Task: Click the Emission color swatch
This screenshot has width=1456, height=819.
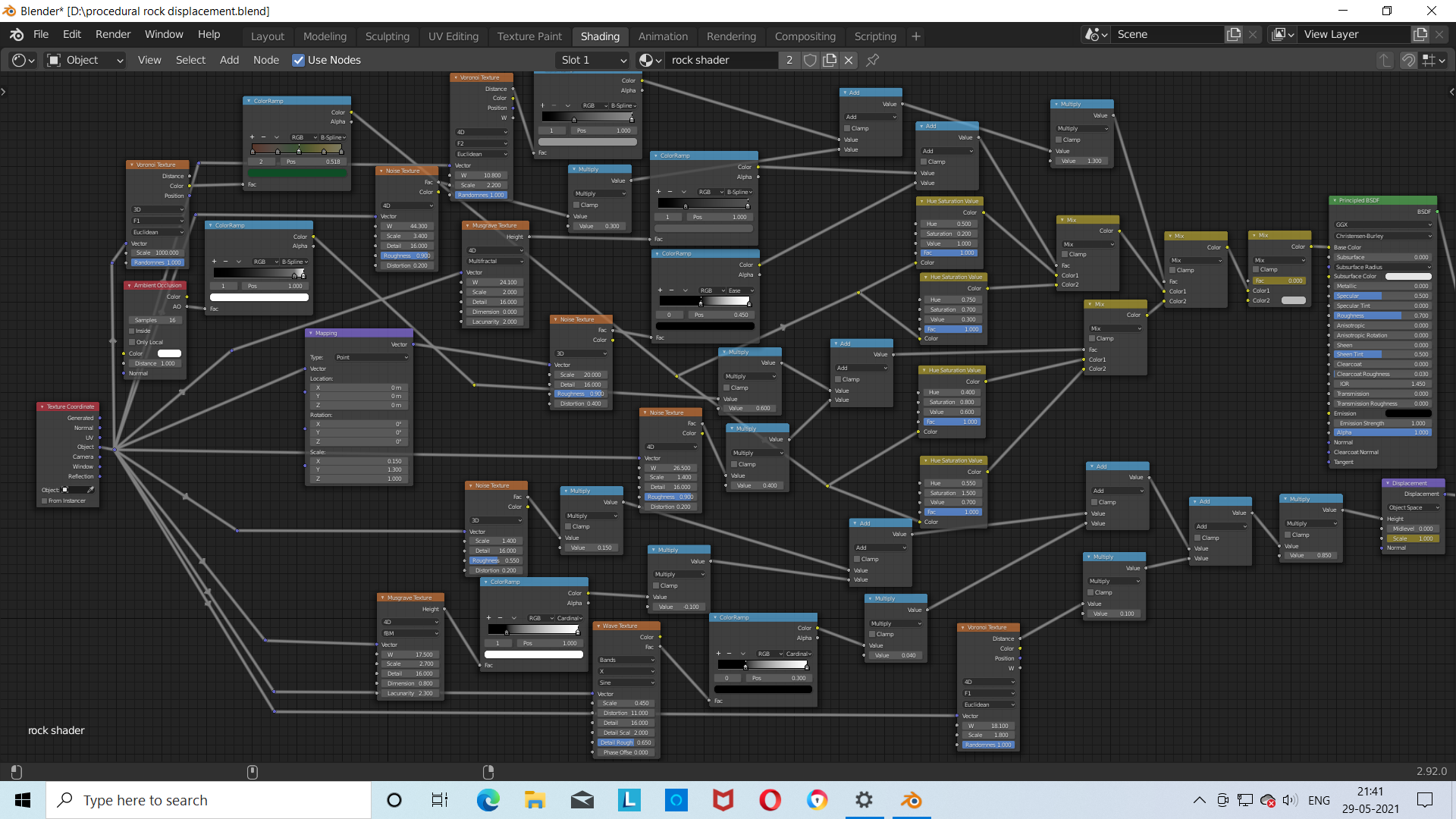Action: [1408, 413]
